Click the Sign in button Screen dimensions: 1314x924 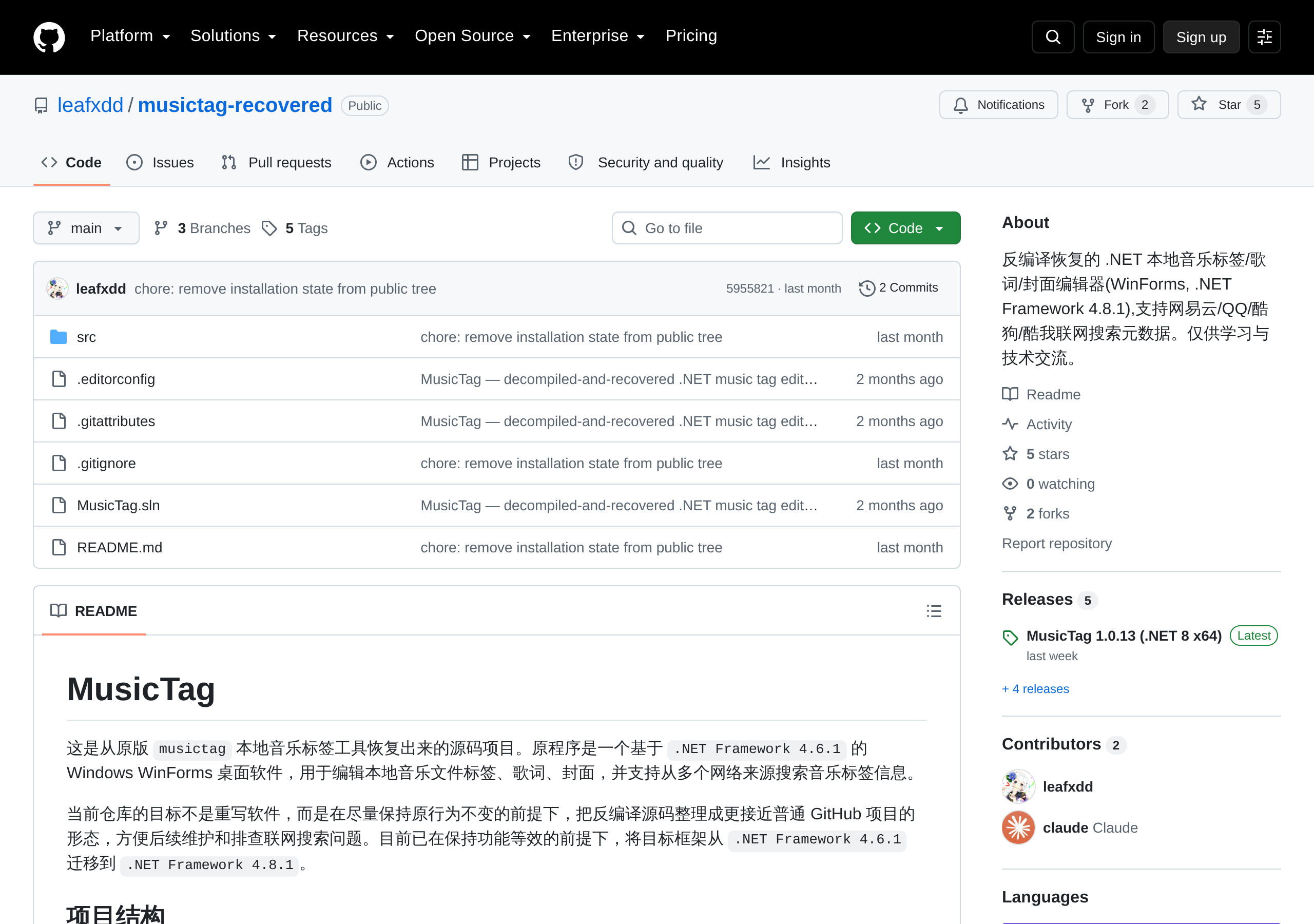point(1118,37)
